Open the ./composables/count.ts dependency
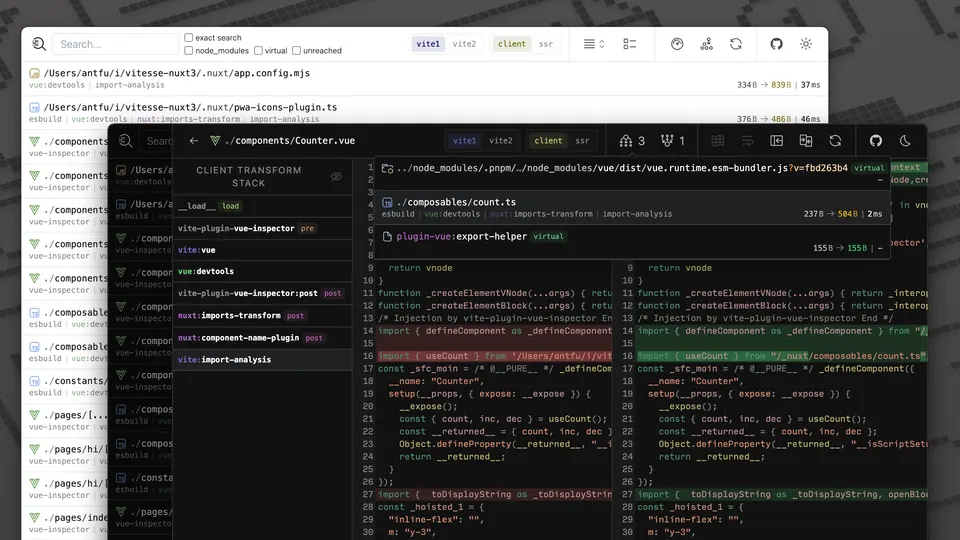The width and height of the screenshot is (960, 540). point(632,208)
